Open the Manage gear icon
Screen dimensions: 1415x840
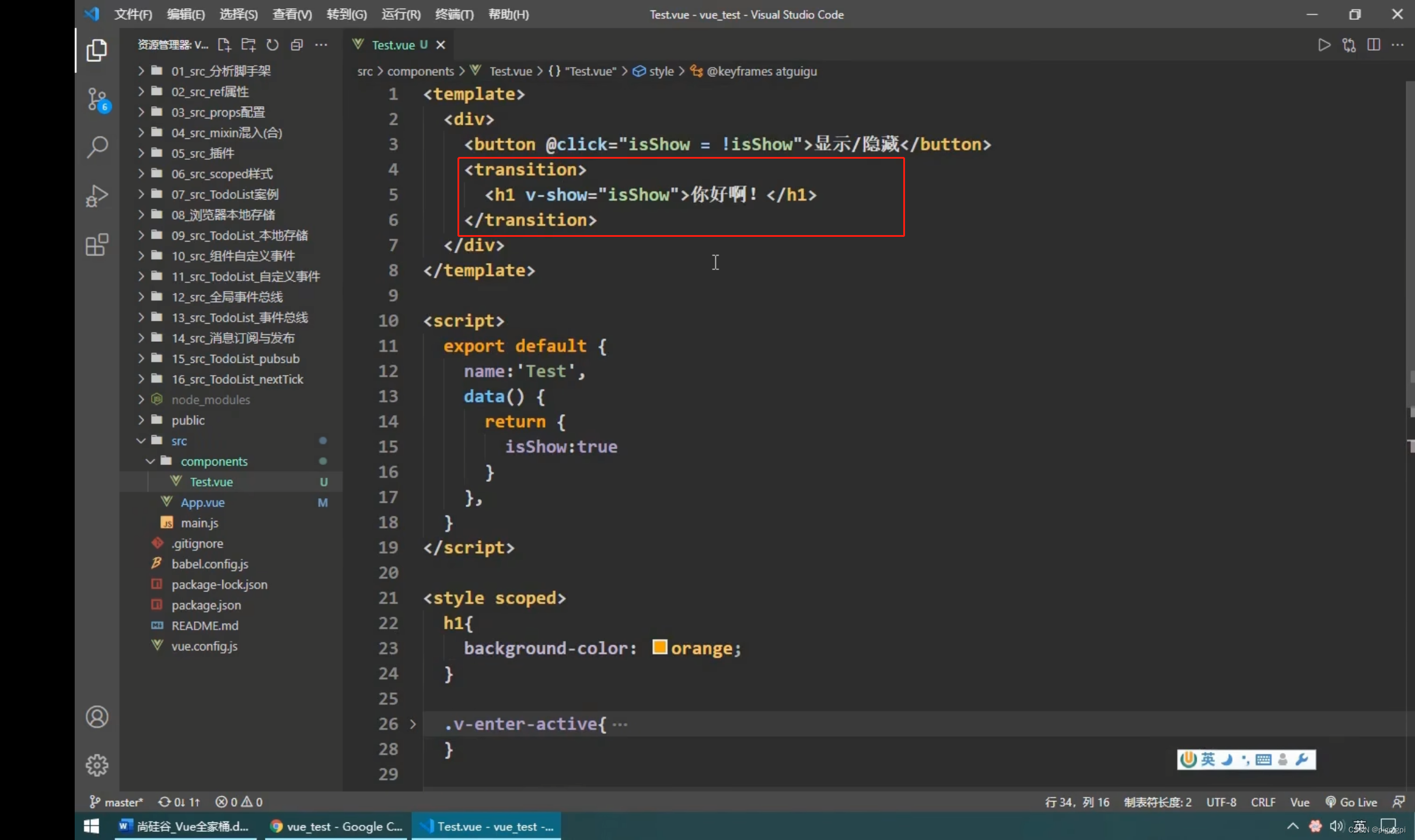coord(97,765)
